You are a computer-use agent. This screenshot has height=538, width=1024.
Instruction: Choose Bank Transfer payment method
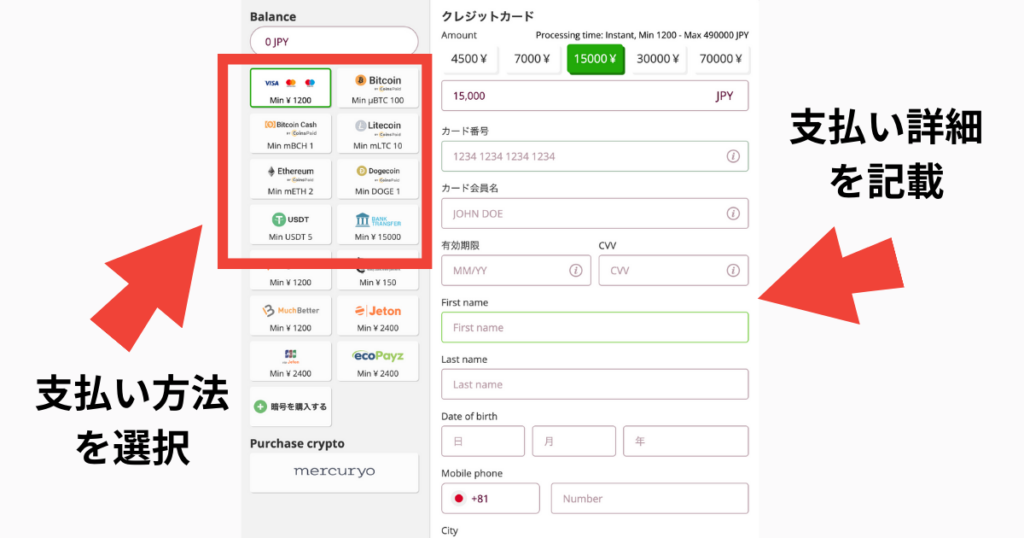[378, 225]
